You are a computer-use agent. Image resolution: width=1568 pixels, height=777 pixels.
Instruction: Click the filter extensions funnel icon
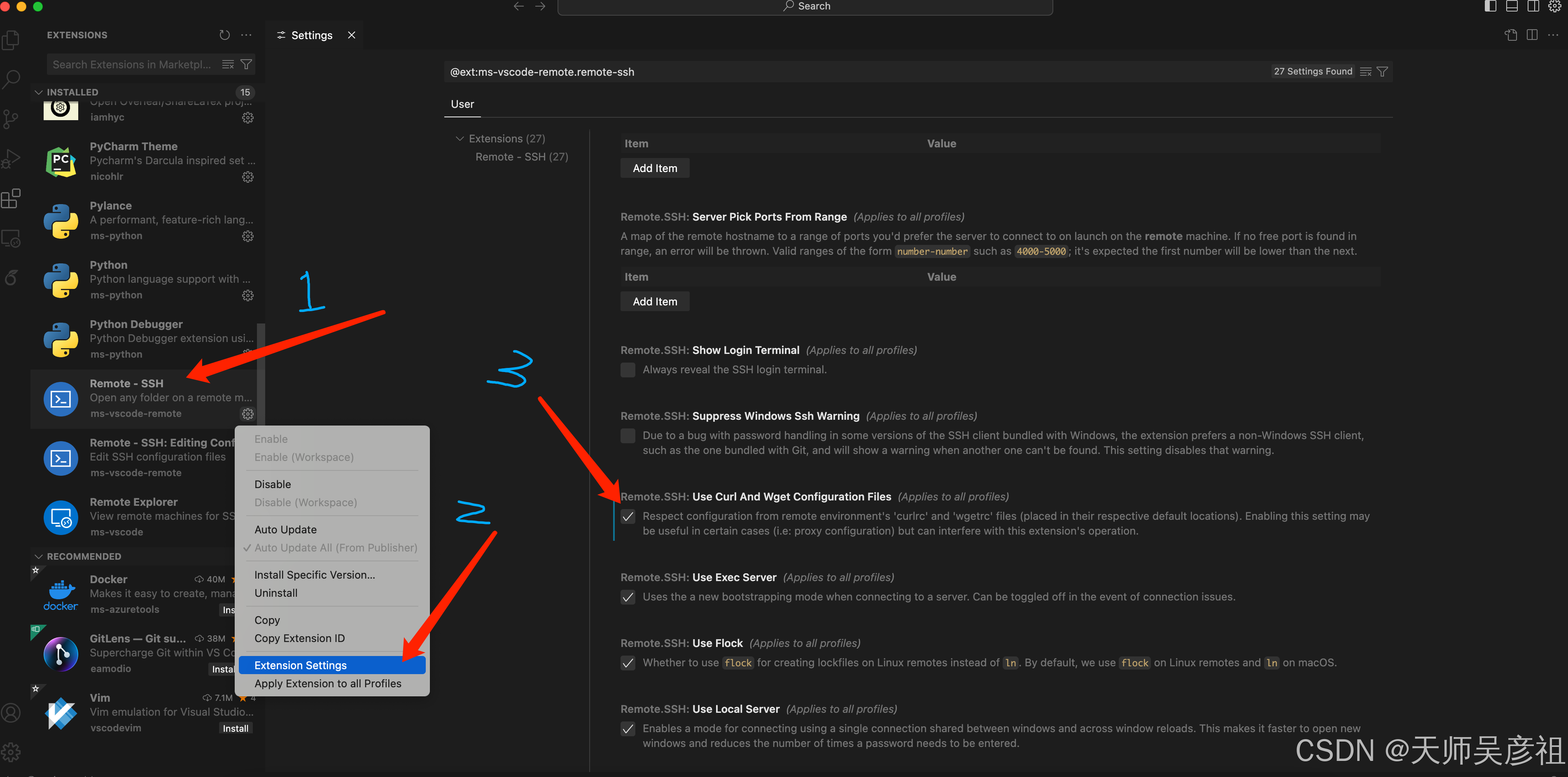tap(246, 65)
